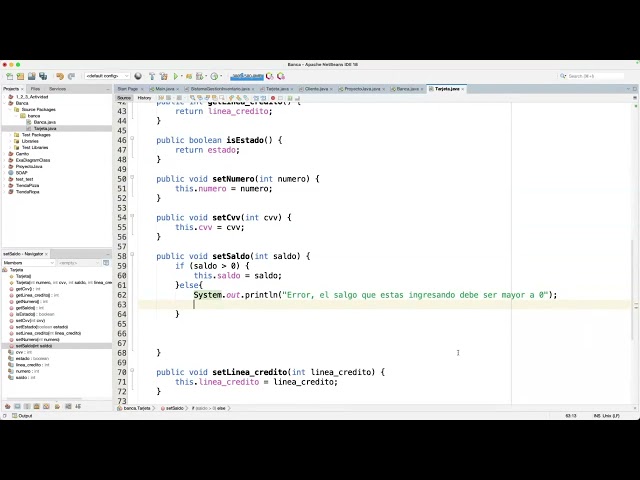Select the ExaDiagramClass project

point(33,160)
